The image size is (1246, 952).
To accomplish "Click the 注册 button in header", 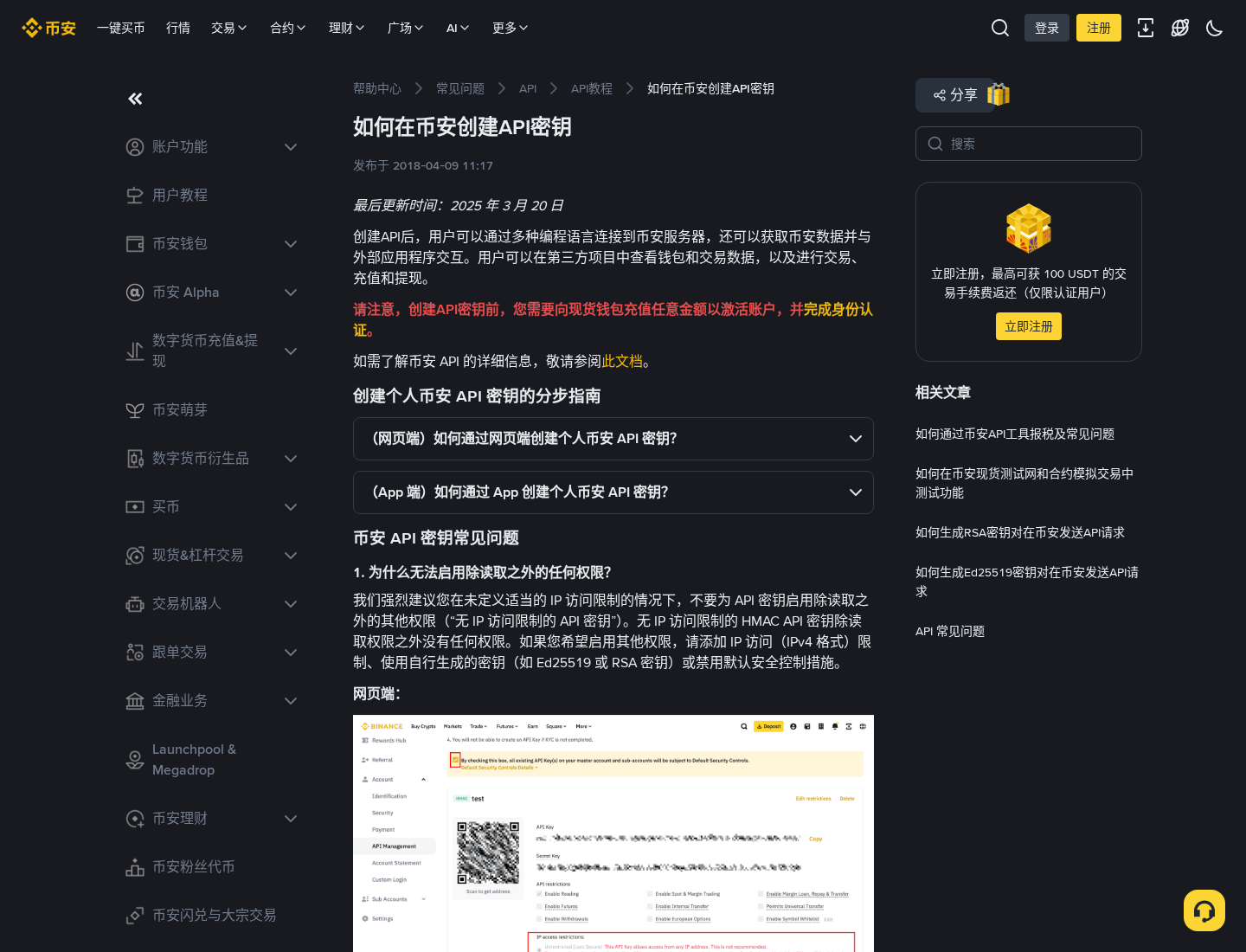I will [1099, 28].
